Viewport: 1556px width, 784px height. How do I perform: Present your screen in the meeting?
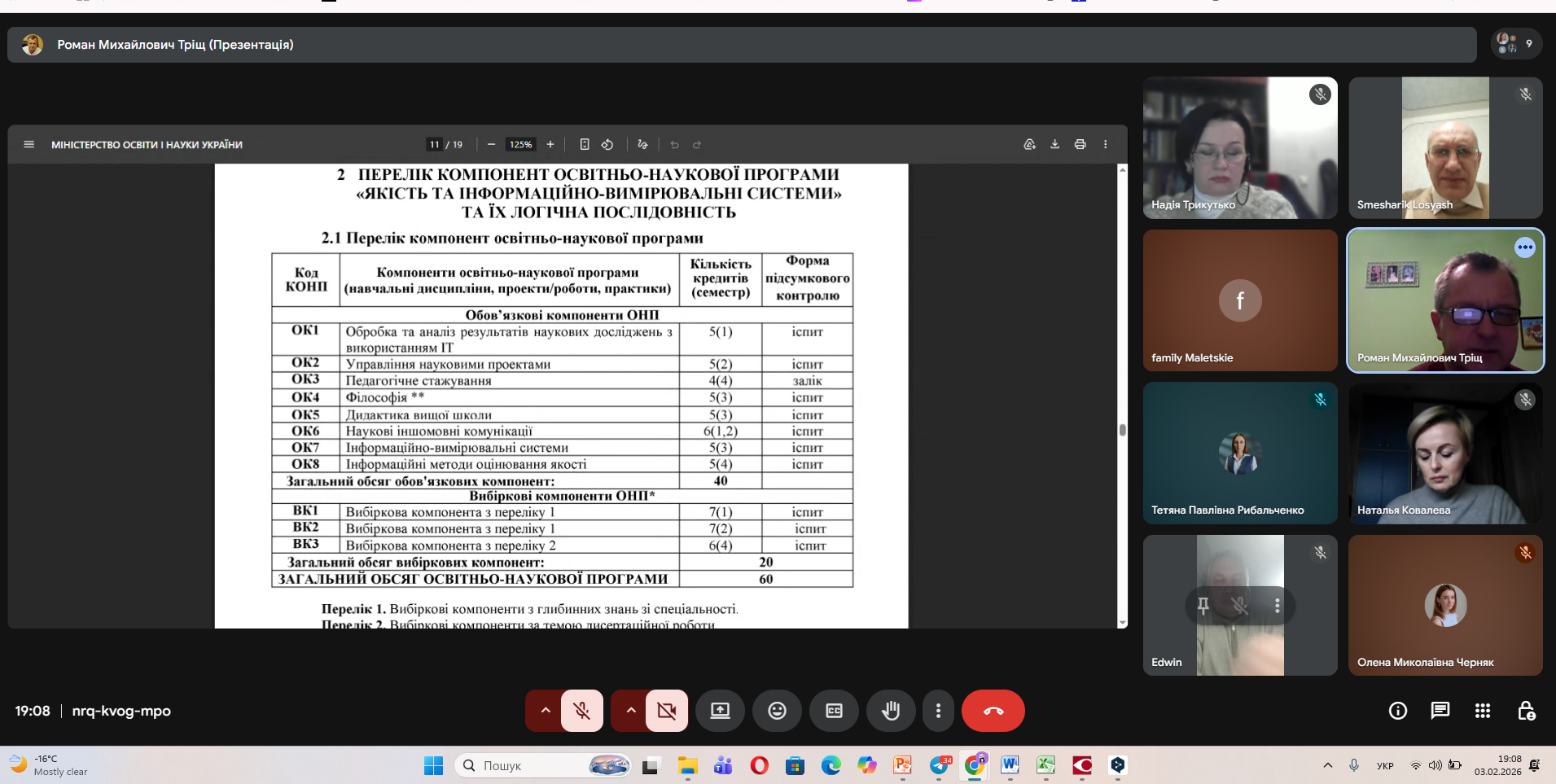click(x=720, y=711)
